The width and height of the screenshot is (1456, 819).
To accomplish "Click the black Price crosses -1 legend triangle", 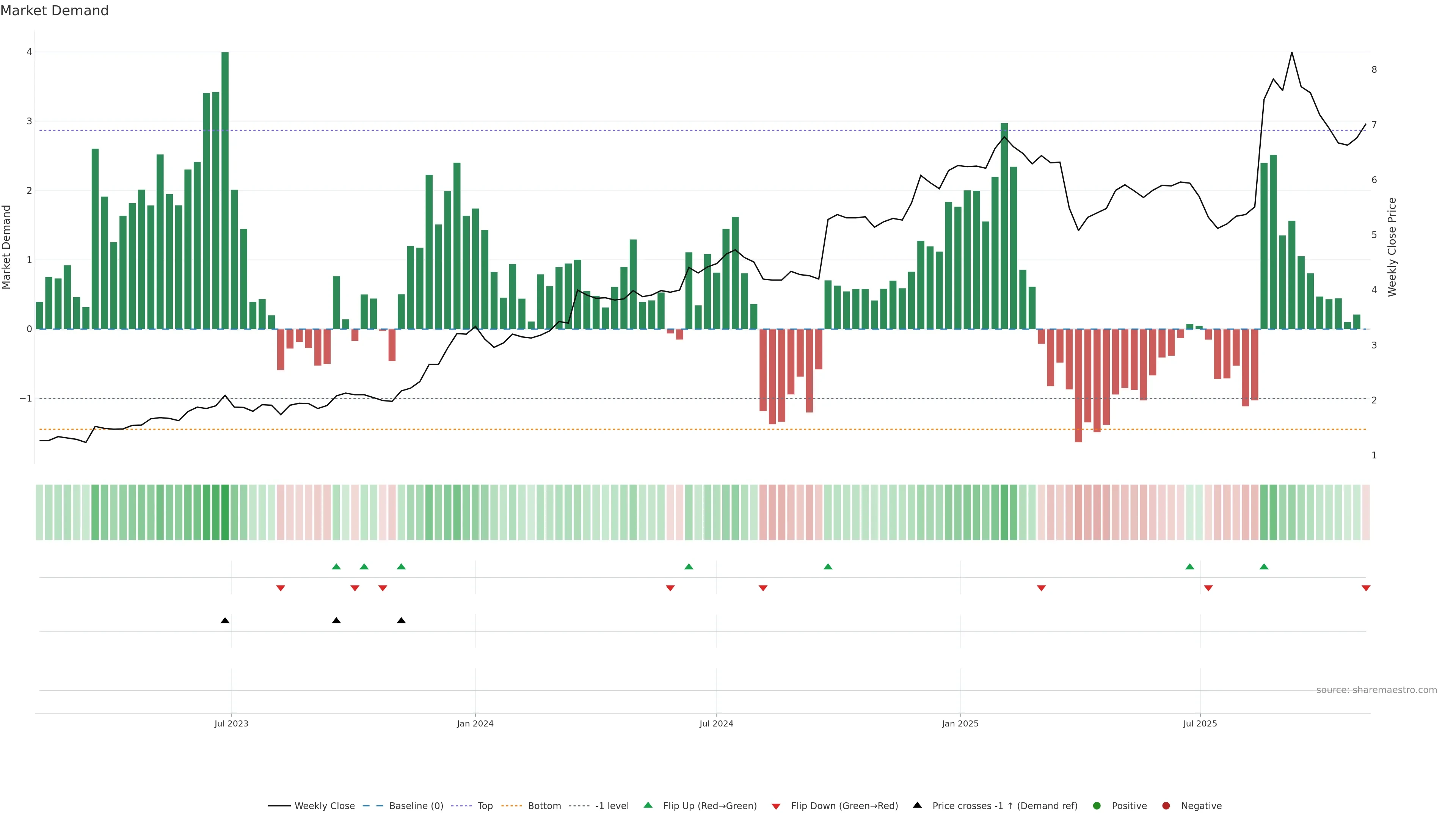I will [917, 805].
